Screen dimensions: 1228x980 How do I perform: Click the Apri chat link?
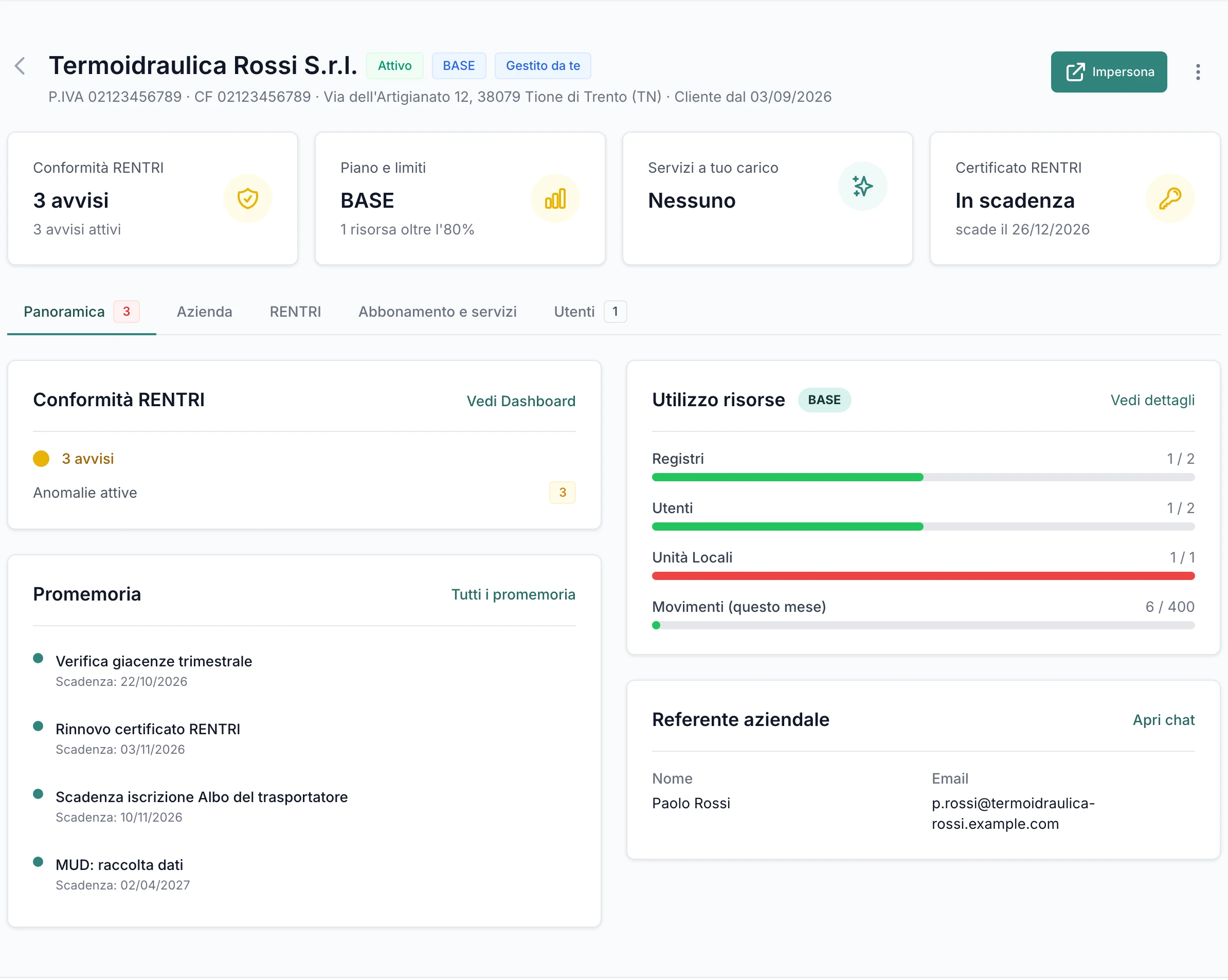click(x=1163, y=720)
